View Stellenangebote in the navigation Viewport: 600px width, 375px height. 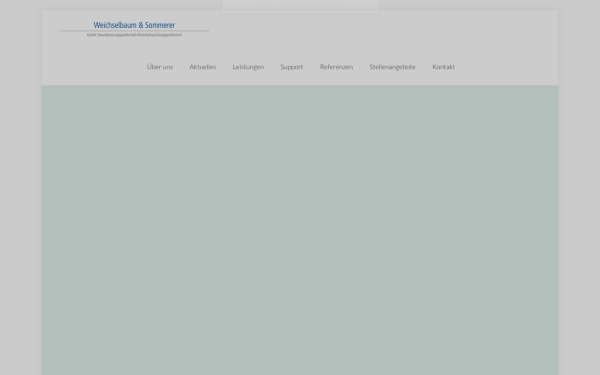392,67
